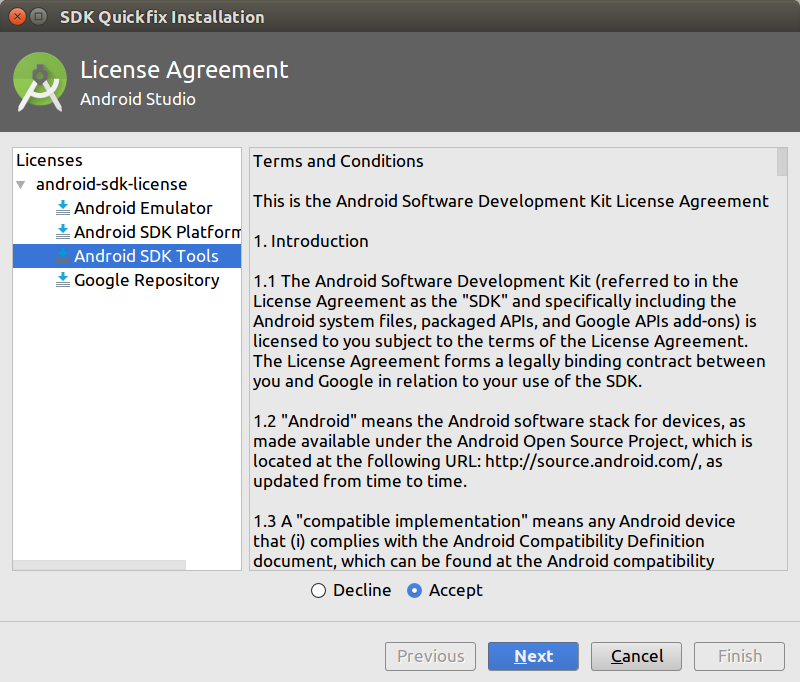
Task: Select the Accept radio button
Action: click(414, 591)
